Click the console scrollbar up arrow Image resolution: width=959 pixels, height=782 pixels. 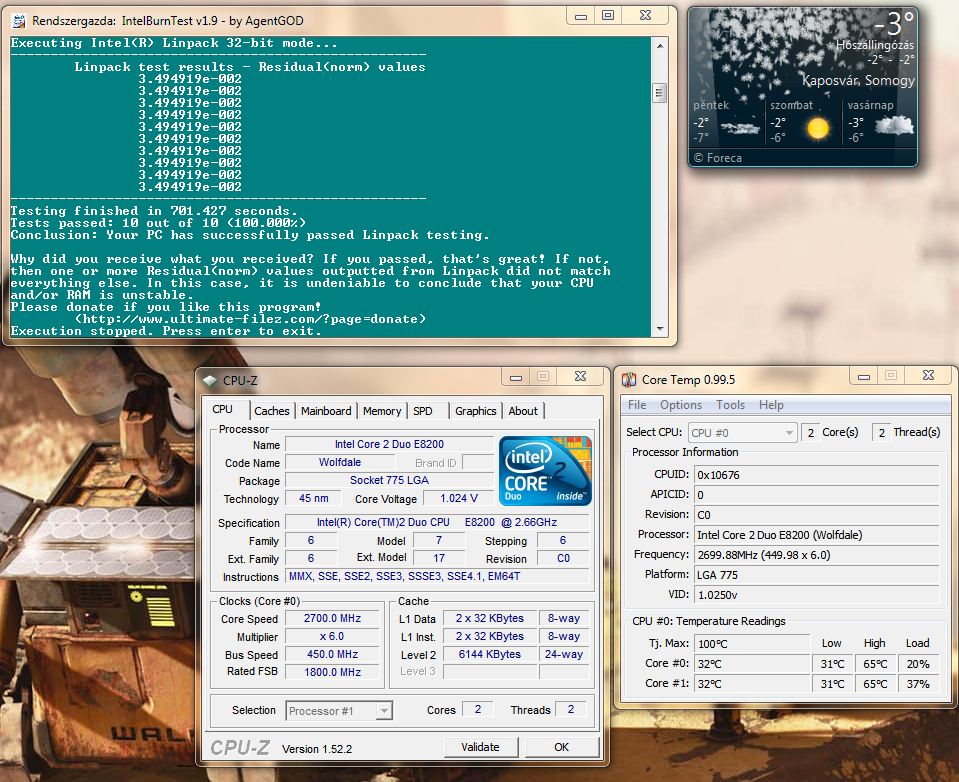(x=659, y=46)
